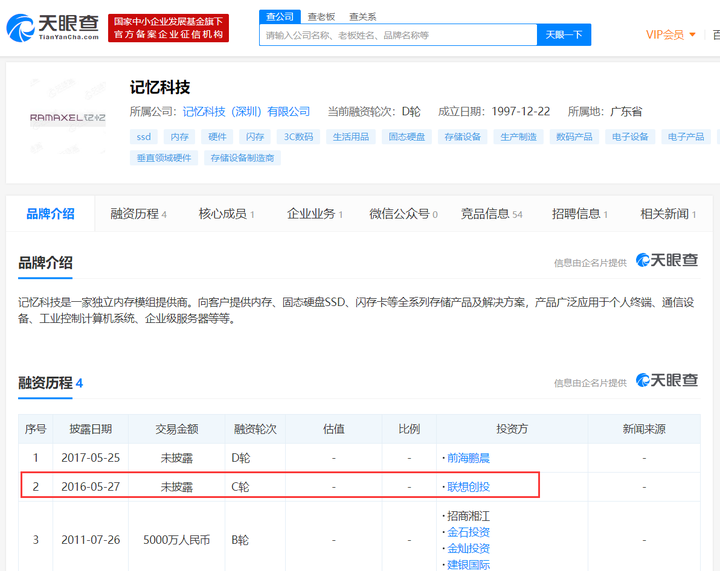Image resolution: width=720 pixels, height=571 pixels.
Task: Click the 生产制造 tag
Action: tap(518, 137)
